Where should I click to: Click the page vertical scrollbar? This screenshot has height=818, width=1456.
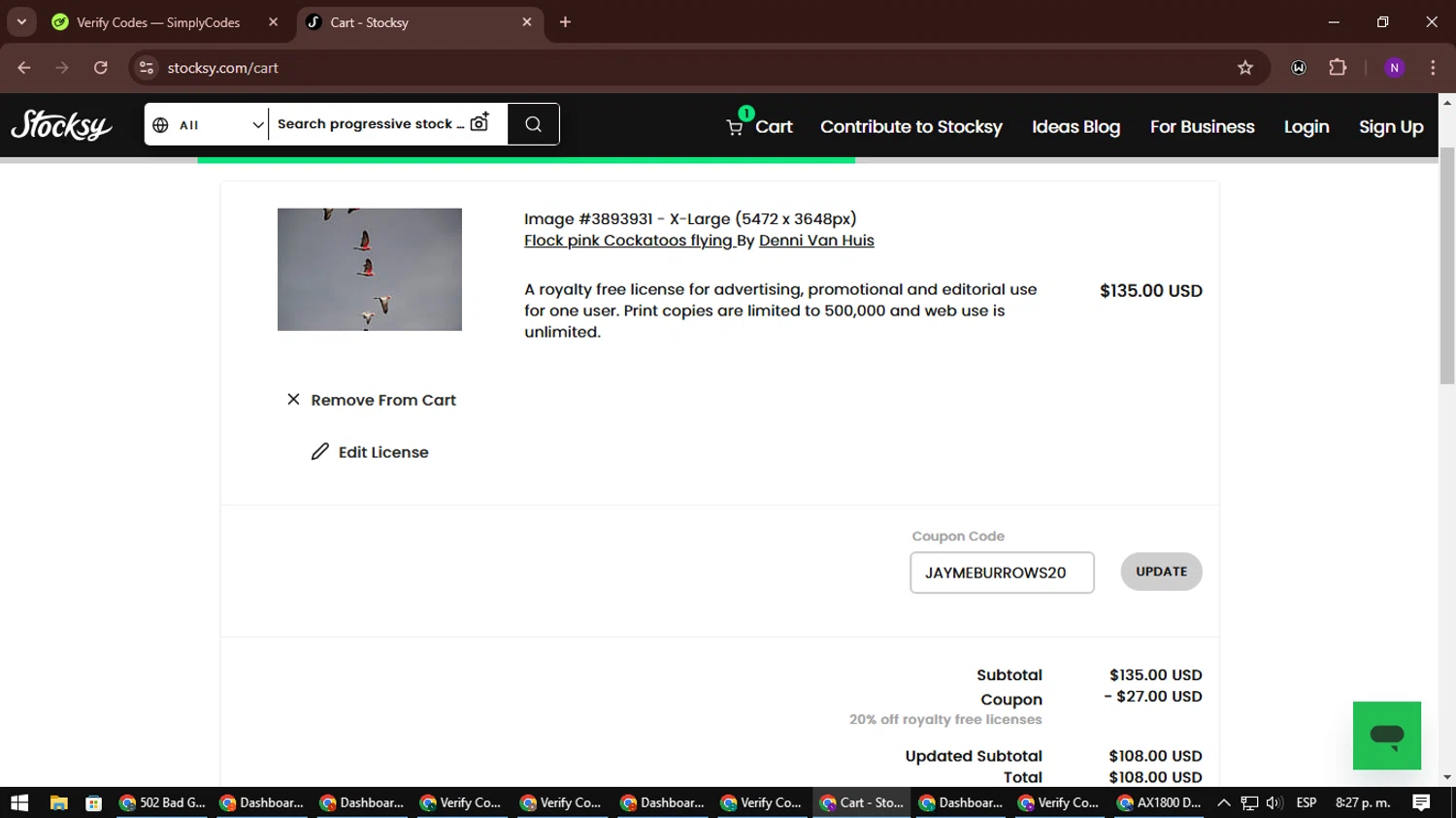pos(1447,267)
